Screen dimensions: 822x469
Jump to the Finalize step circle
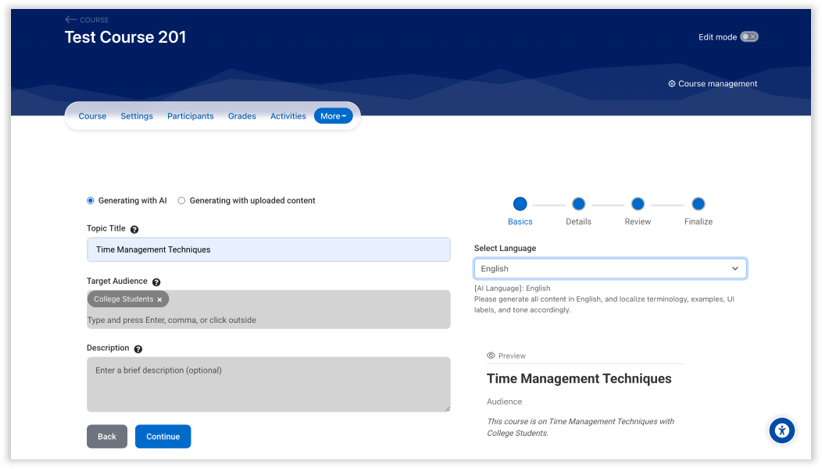click(698, 204)
